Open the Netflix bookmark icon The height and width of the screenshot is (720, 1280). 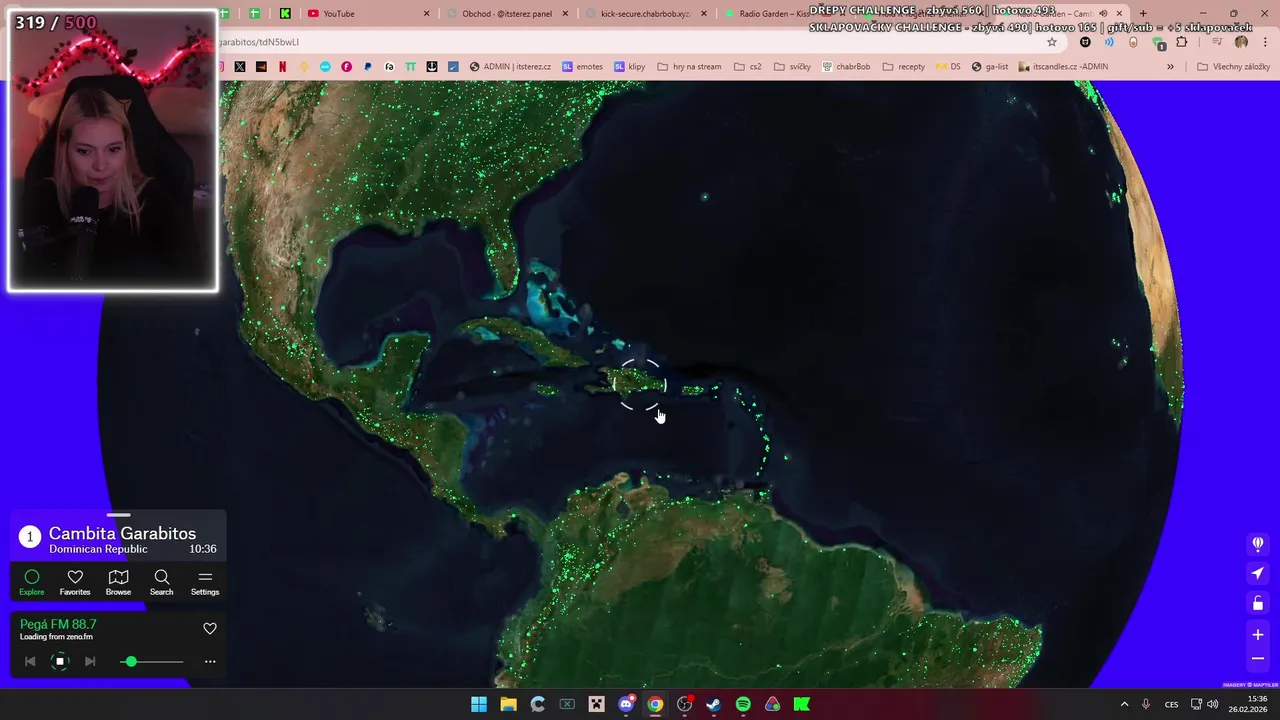[282, 67]
